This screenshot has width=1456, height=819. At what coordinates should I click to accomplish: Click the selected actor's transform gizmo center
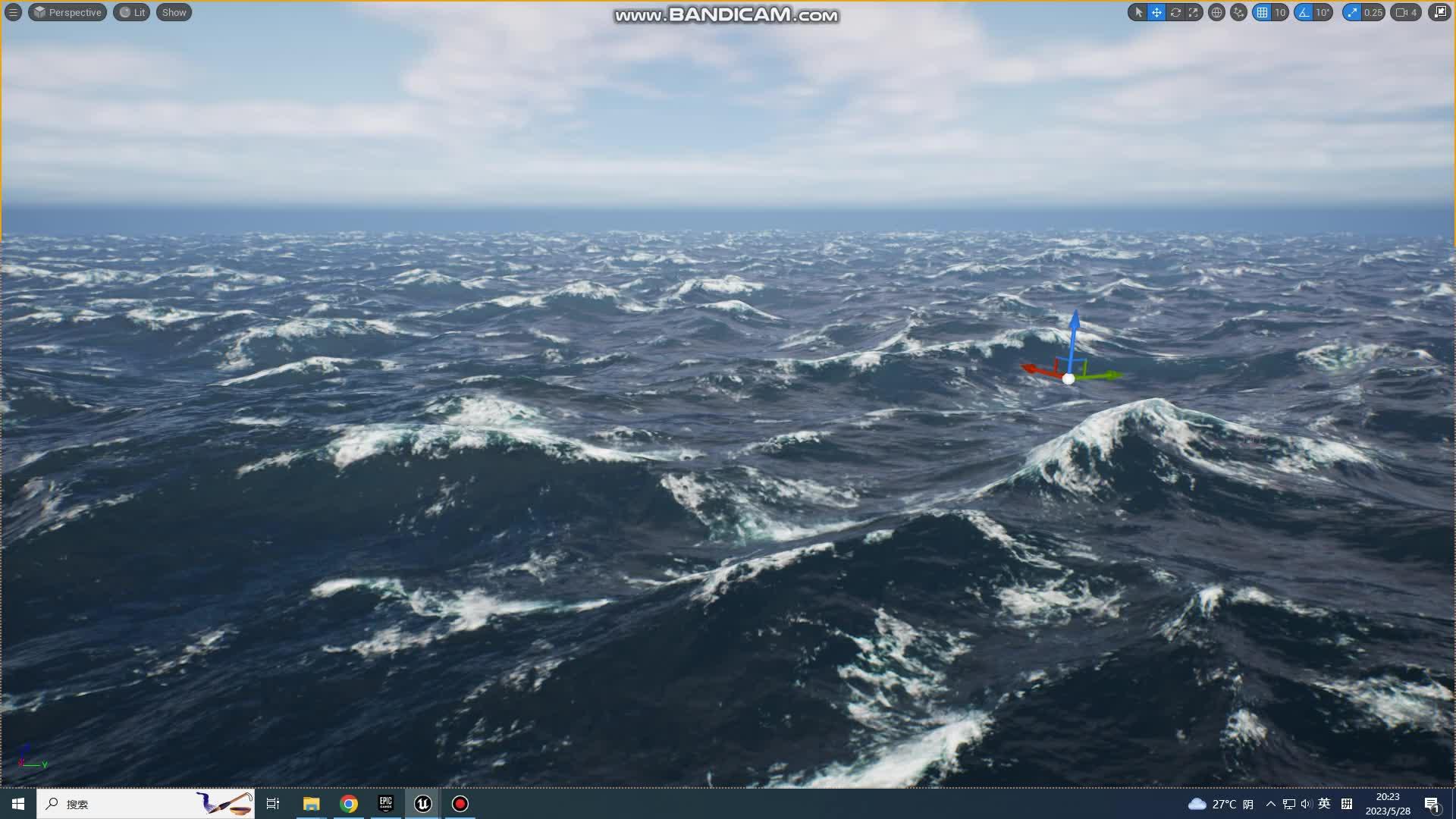coord(1068,379)
